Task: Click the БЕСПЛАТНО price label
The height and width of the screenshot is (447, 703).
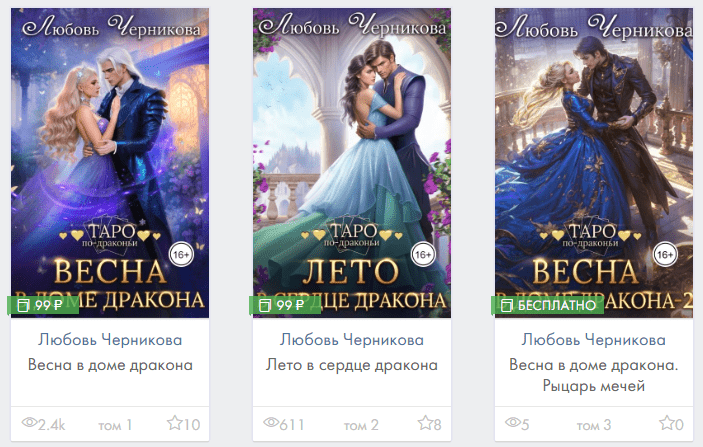Action: (x=557, y=306)
